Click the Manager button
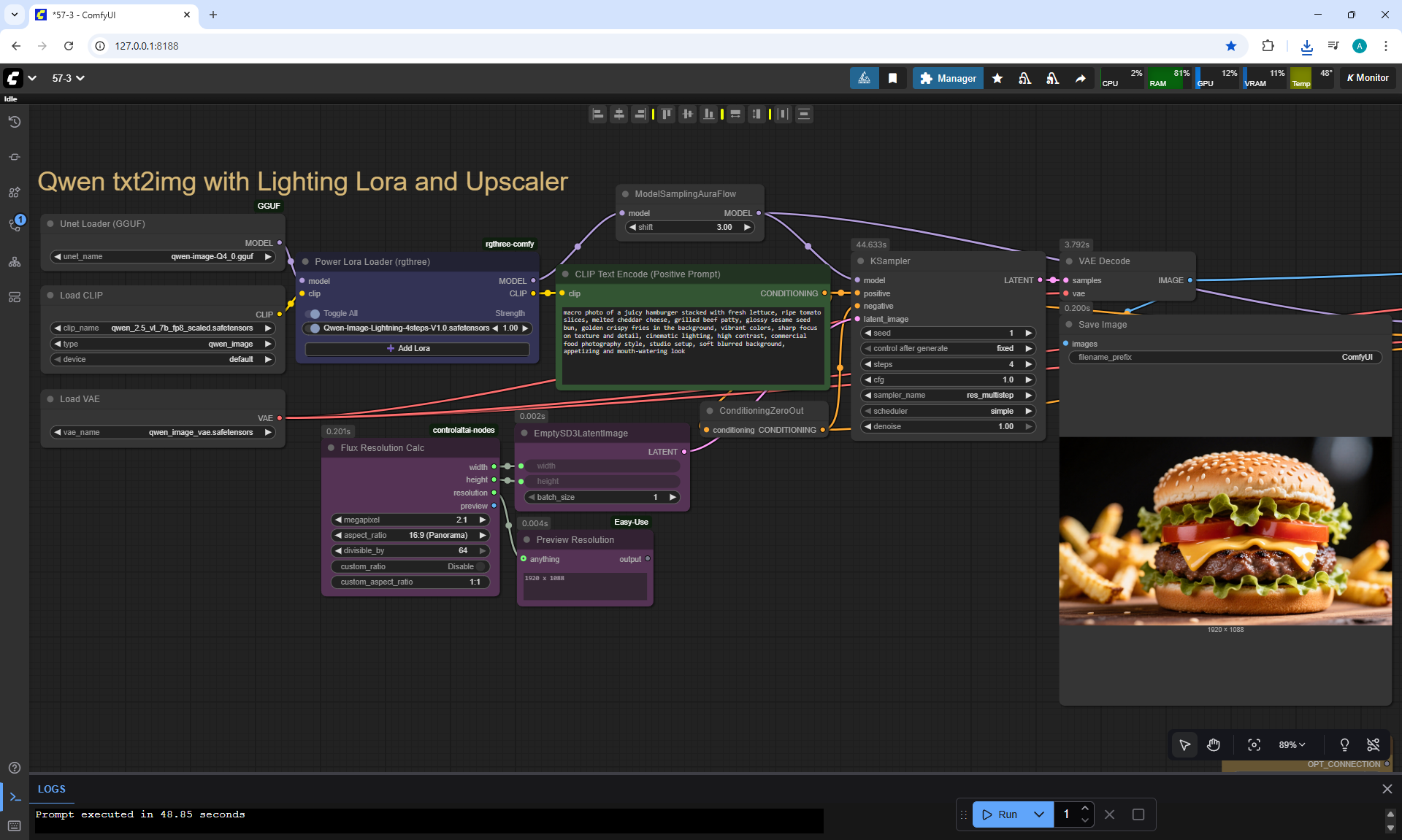 948,78
